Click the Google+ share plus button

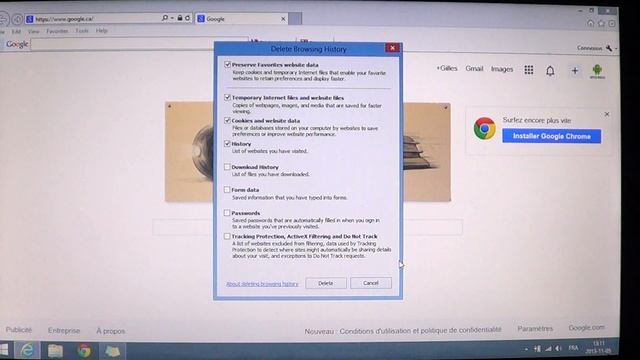575,71
